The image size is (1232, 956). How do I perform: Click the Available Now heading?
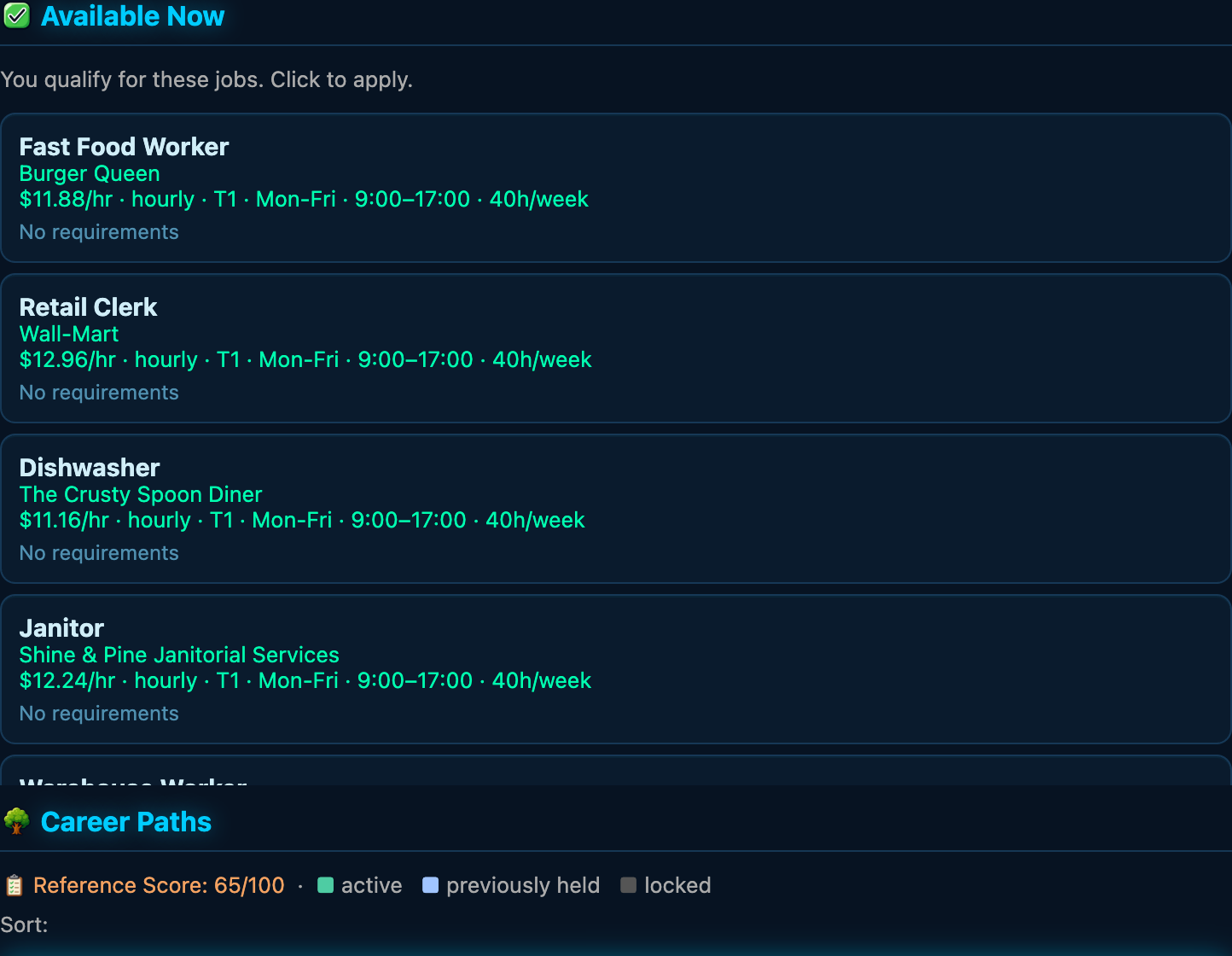[x=132, y=16]
